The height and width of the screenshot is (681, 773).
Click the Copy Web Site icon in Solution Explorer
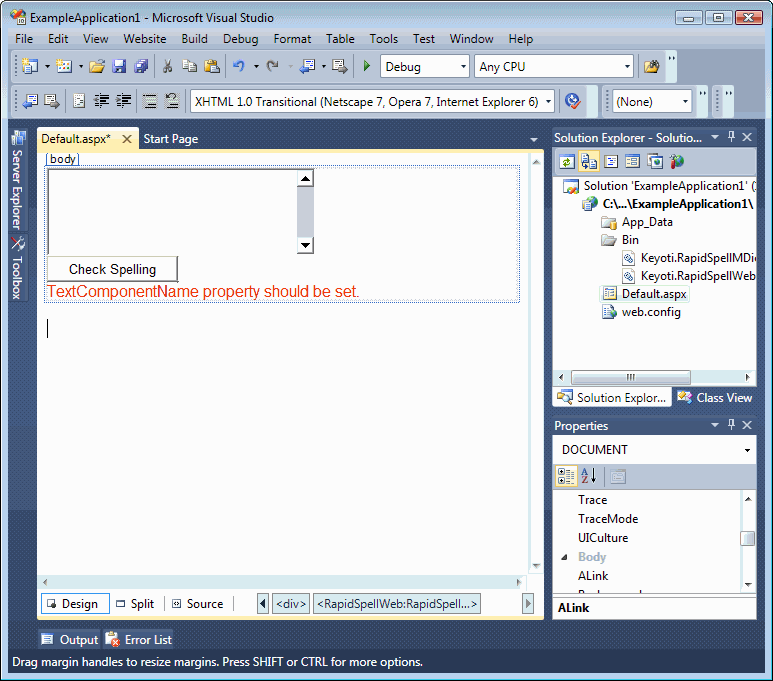point(655,161)
